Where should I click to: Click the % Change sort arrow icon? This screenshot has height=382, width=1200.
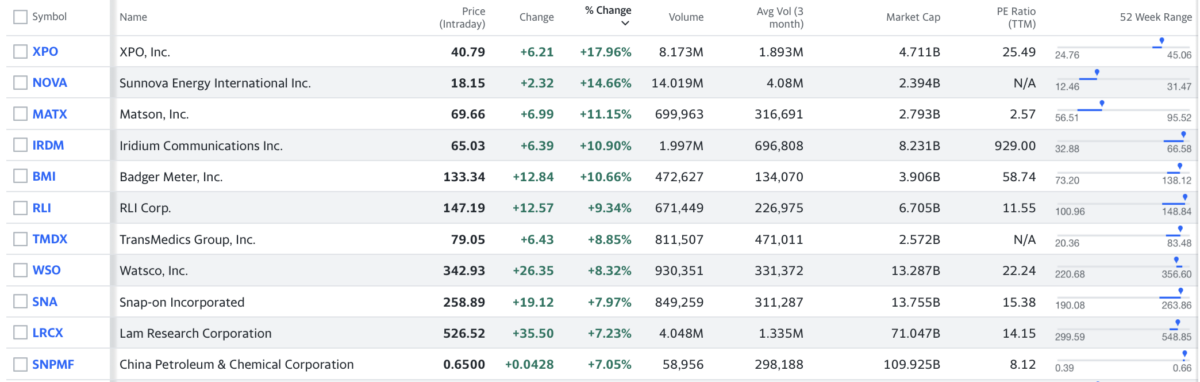(624, 23)
